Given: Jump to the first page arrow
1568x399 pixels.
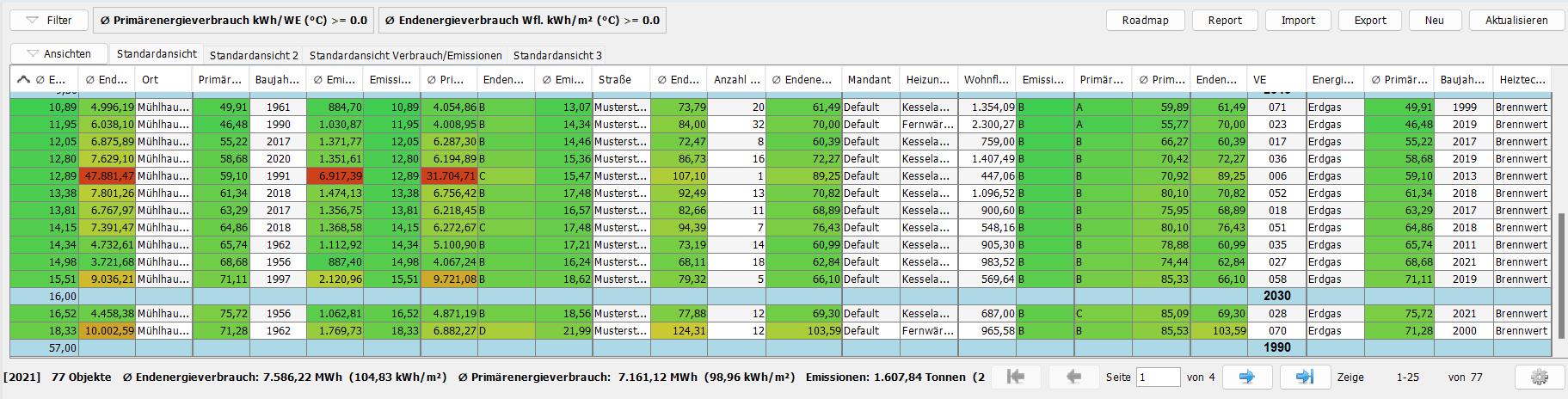Looking at the screenshot, I should point(1016,377).
